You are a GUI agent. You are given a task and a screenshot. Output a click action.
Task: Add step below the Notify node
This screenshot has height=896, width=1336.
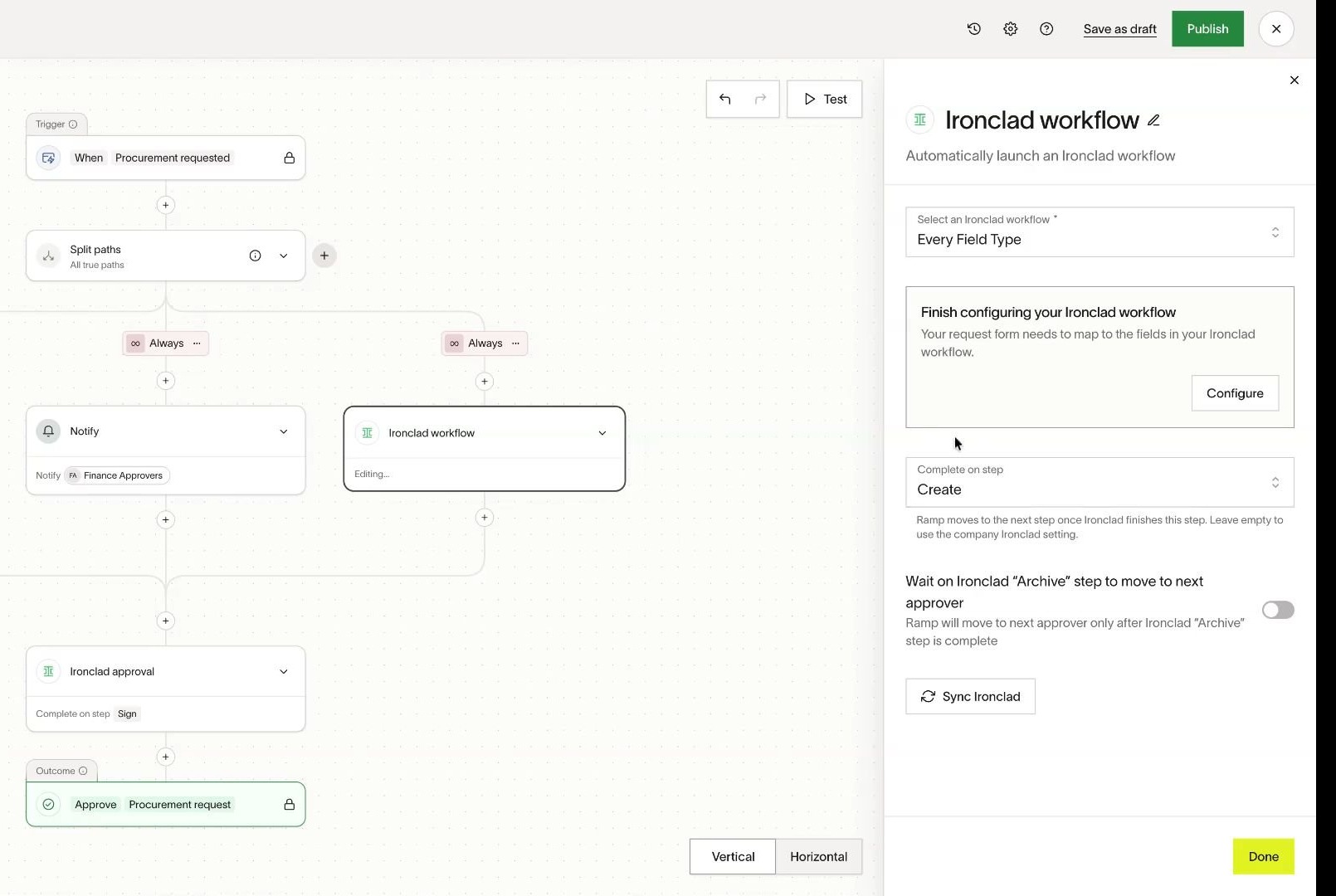[165, 519]
